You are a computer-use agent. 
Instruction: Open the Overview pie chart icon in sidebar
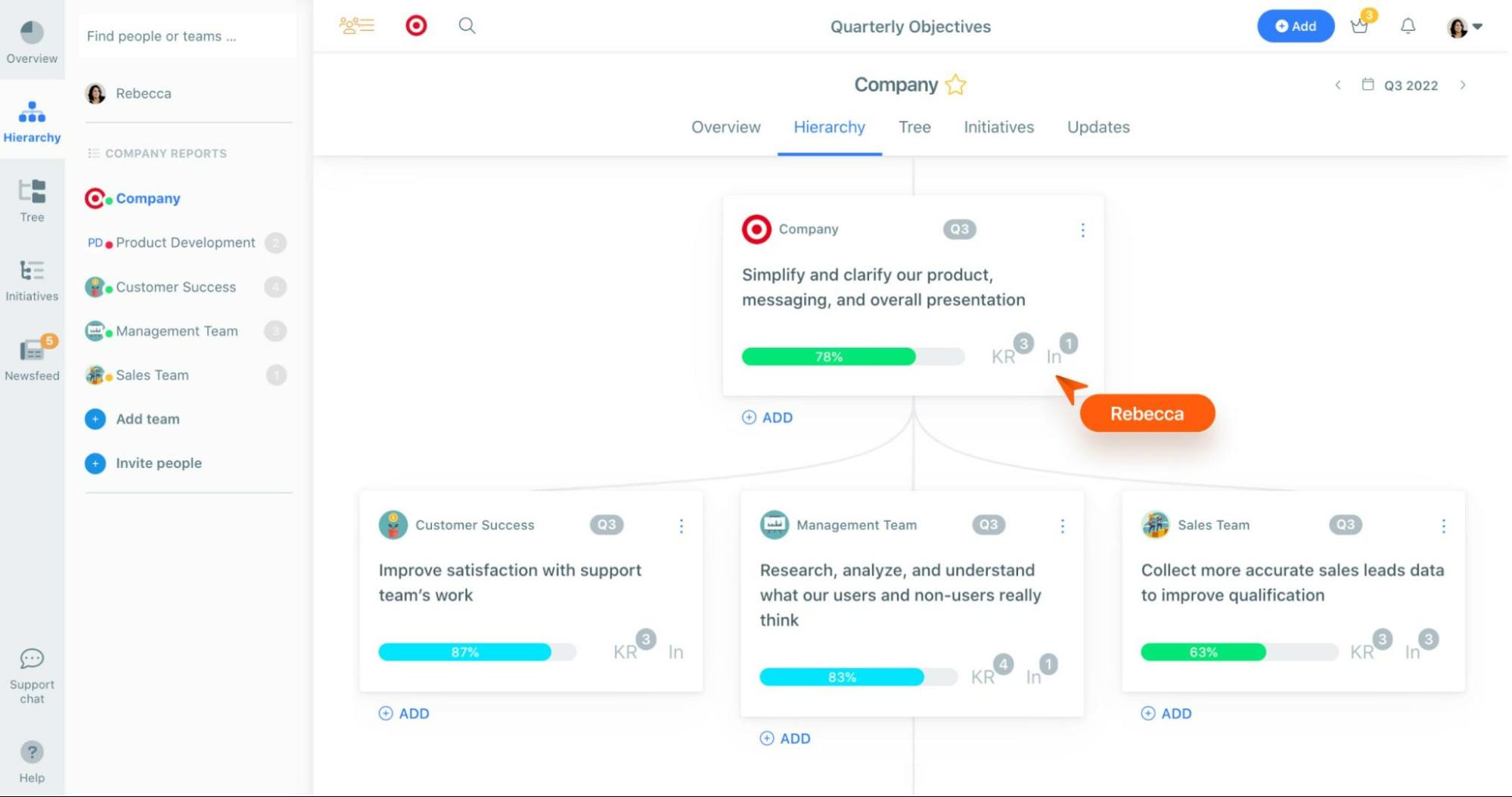pos(32,33)
